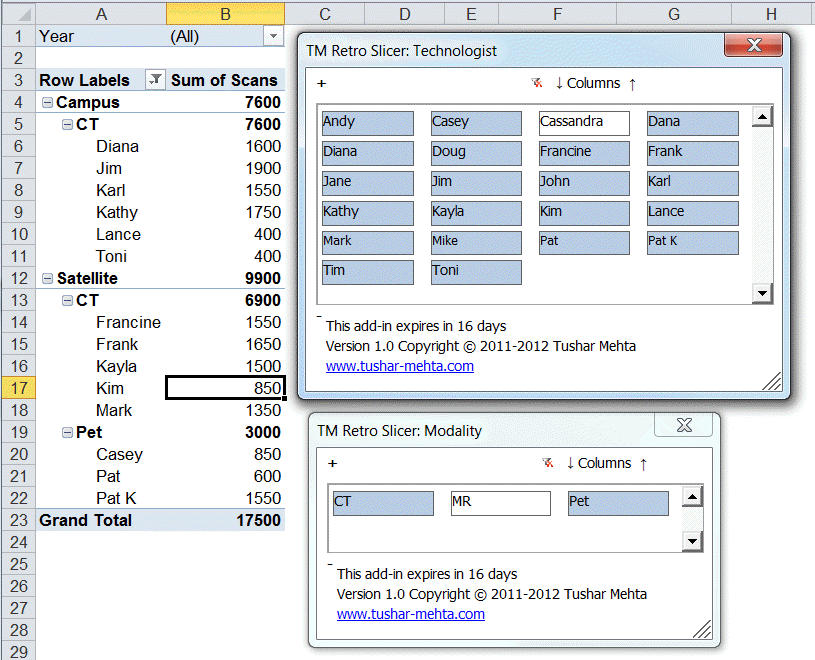Open tushar-mehta.com link in Modality slicer
Viewport: 815px width, 660px height.
pos(410,614)
